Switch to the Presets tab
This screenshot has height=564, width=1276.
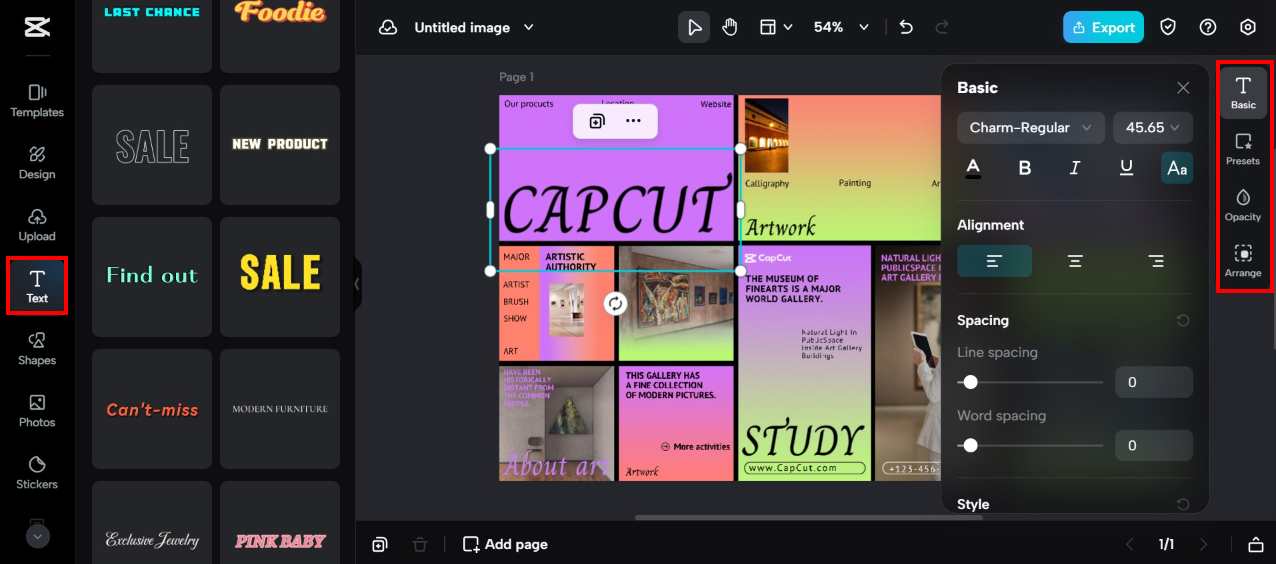point(1243,149)
